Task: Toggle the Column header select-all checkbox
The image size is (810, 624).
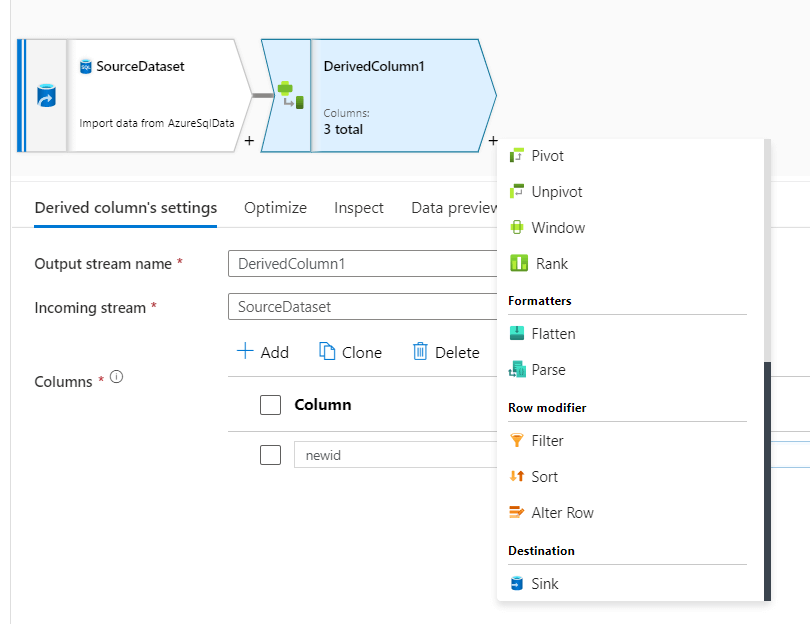Action: 270,405
